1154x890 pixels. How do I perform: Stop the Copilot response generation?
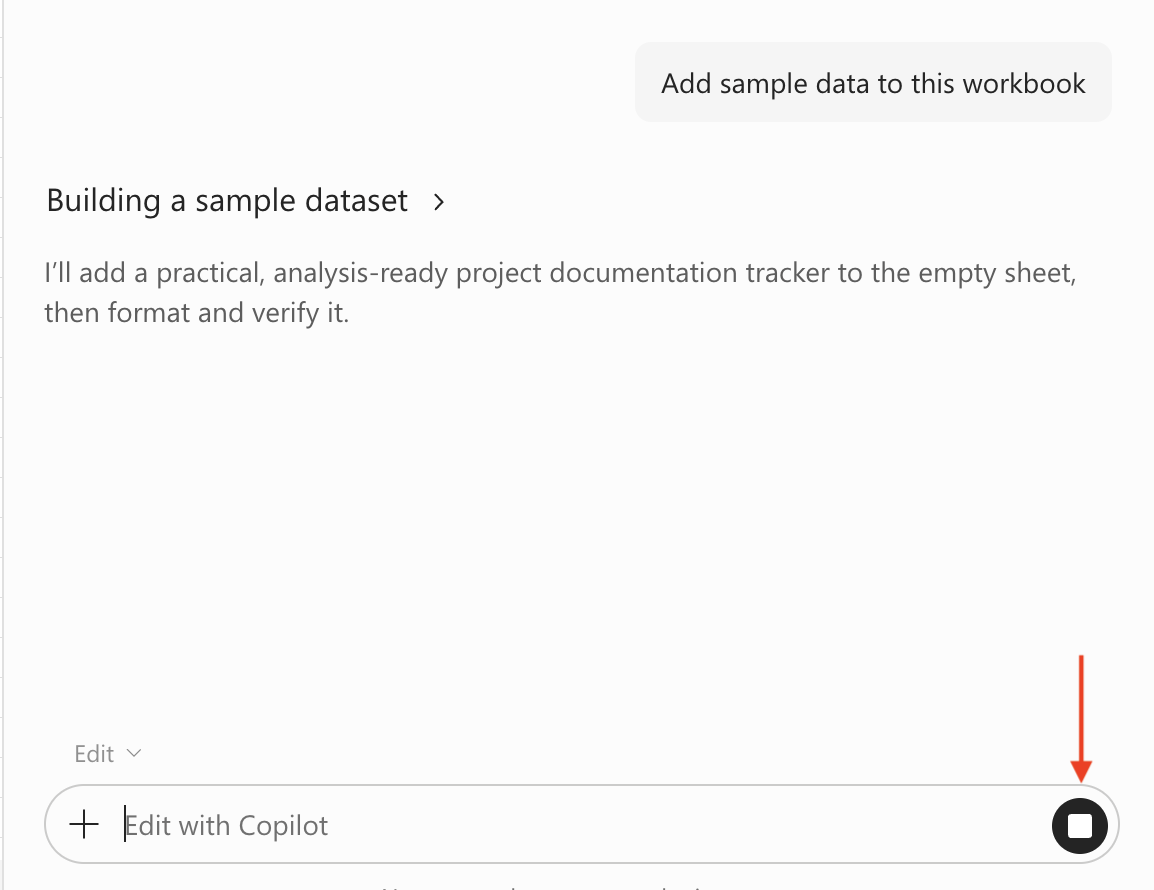point(1079,825)
